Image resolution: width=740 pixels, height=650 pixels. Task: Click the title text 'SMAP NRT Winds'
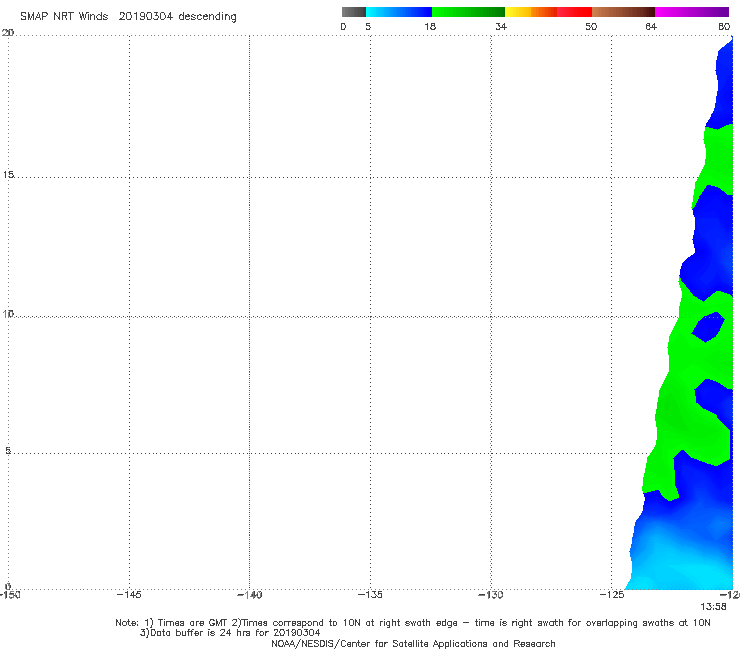pyautogui.click(x=64, y=16)
